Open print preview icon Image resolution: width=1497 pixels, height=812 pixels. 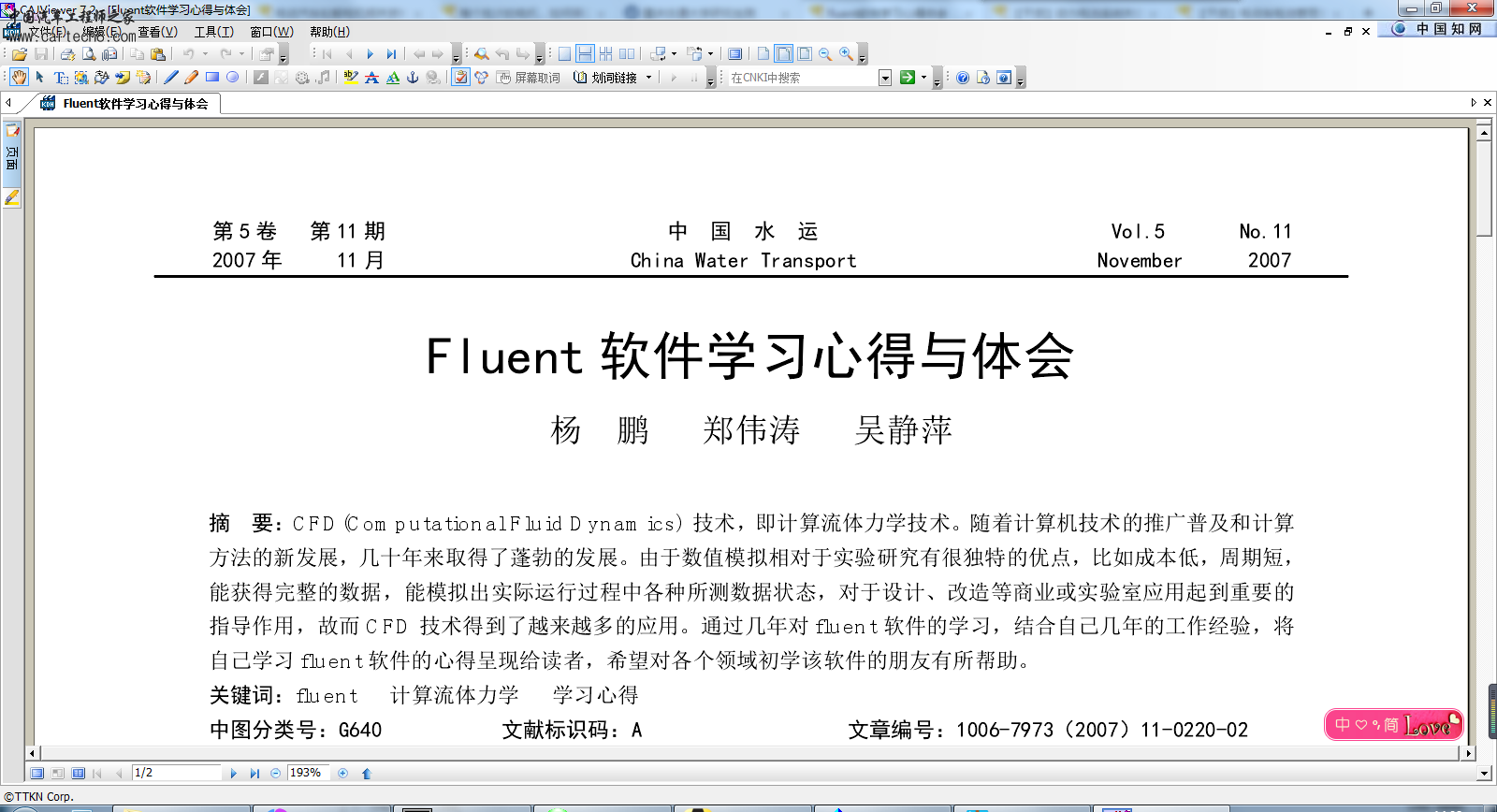89,54
